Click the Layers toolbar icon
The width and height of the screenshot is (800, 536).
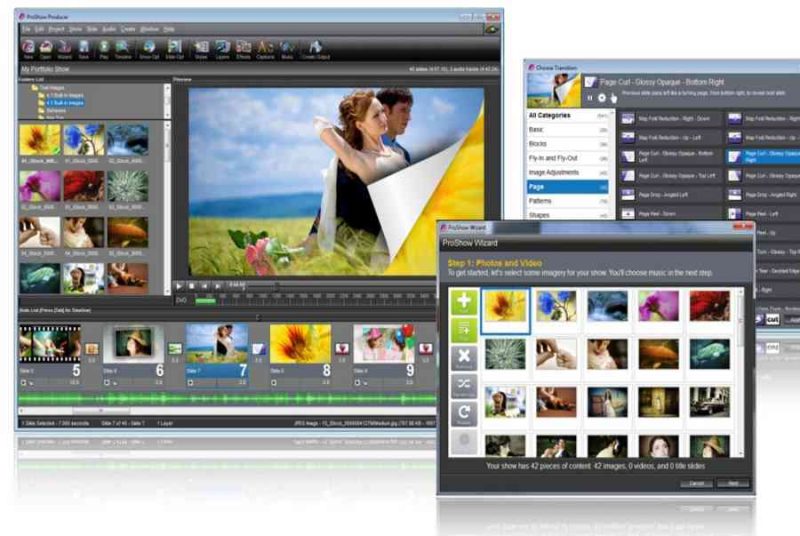coord(222,48)
